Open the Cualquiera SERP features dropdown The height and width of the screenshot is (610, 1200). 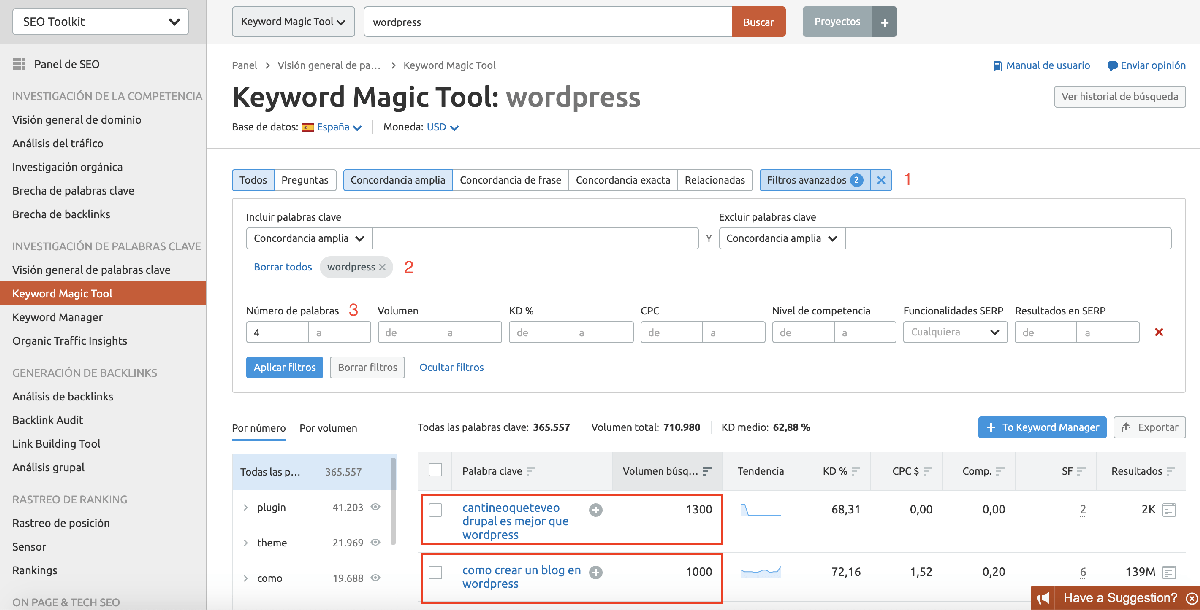pyautogui.click(x=953, y=331)
